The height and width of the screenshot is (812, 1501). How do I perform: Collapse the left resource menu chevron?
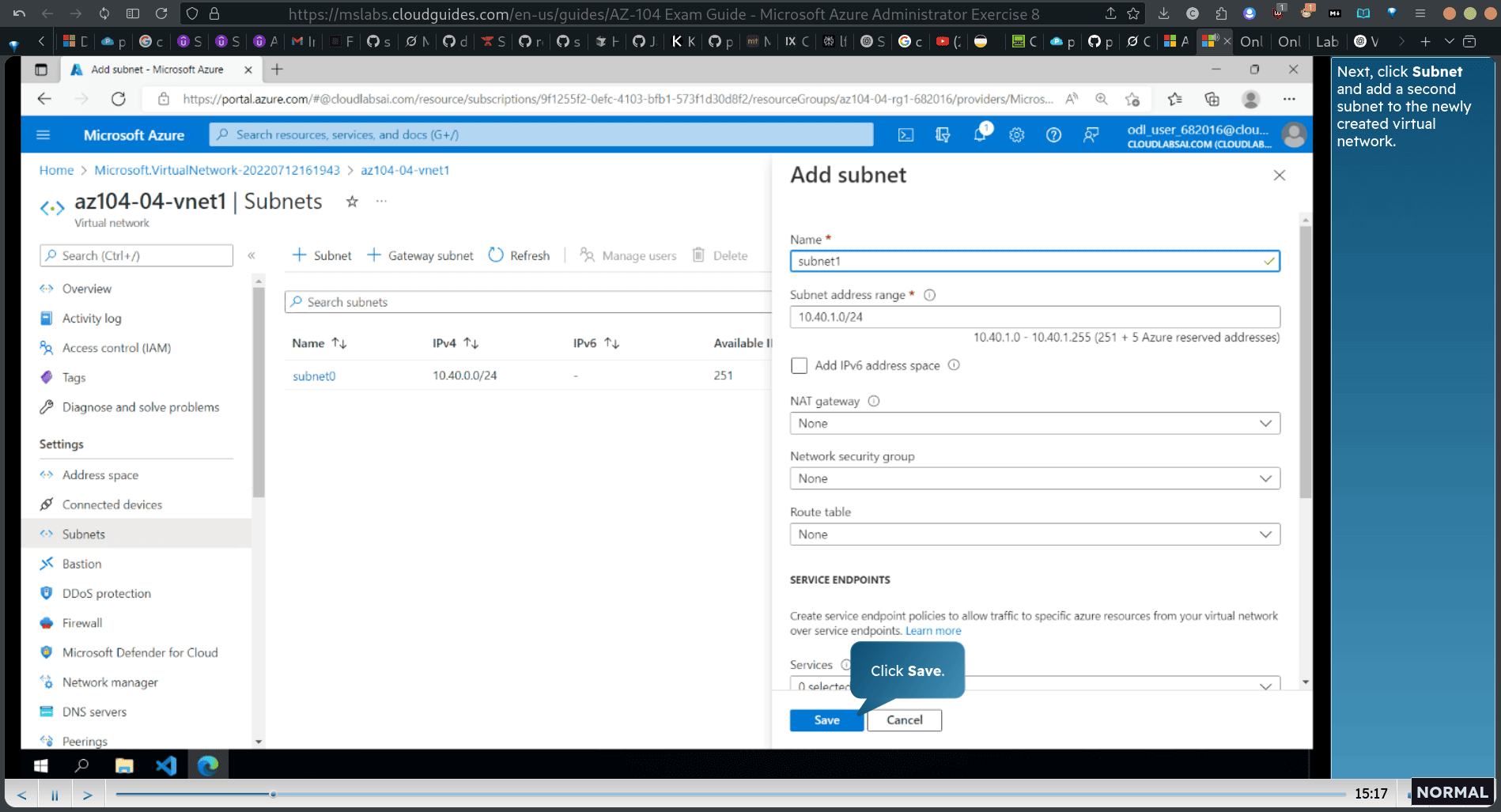coord(251,255)
